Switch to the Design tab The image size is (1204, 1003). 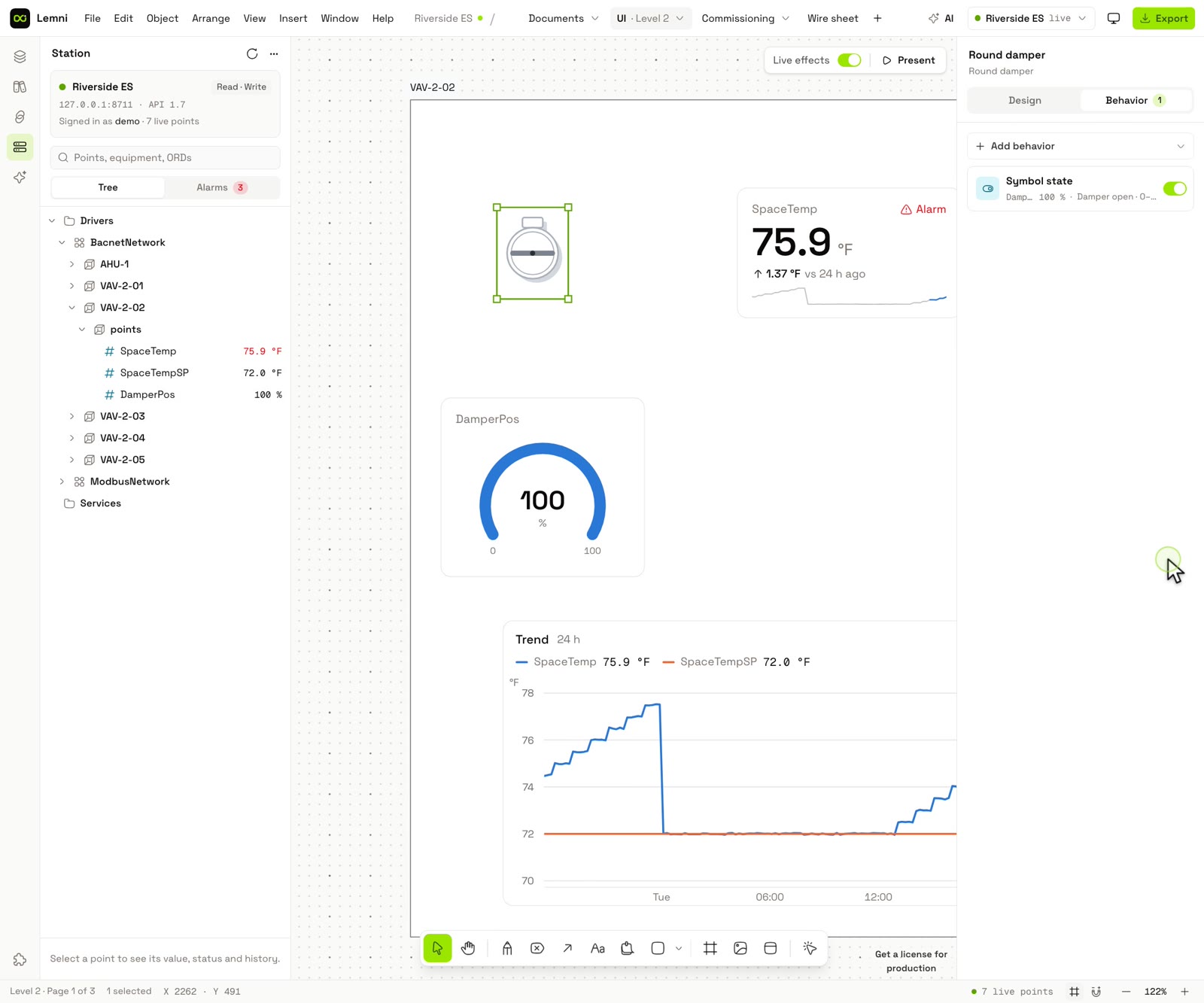coord(1024,100)
